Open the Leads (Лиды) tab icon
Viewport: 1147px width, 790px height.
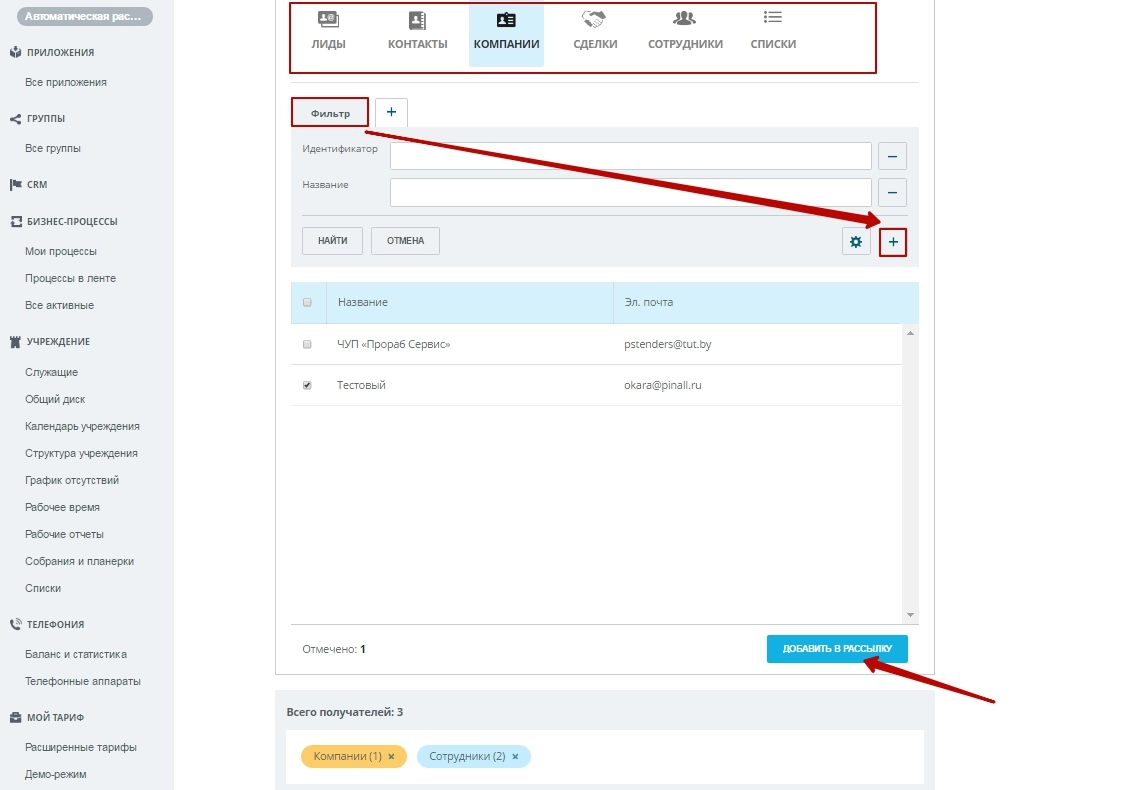pyautogui.click(x=328, y=20)
